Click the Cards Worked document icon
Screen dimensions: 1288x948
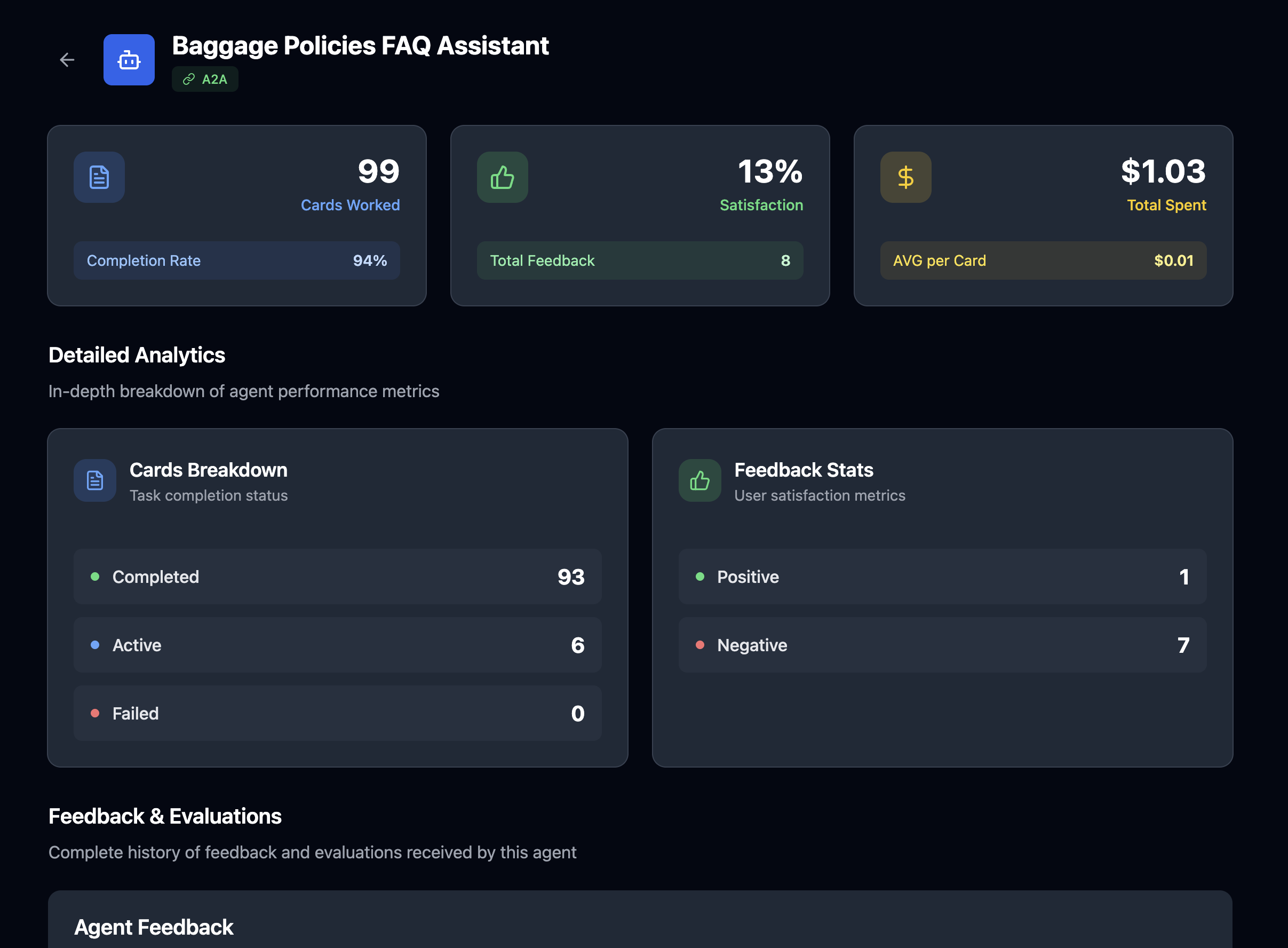(x=99, y=177)
